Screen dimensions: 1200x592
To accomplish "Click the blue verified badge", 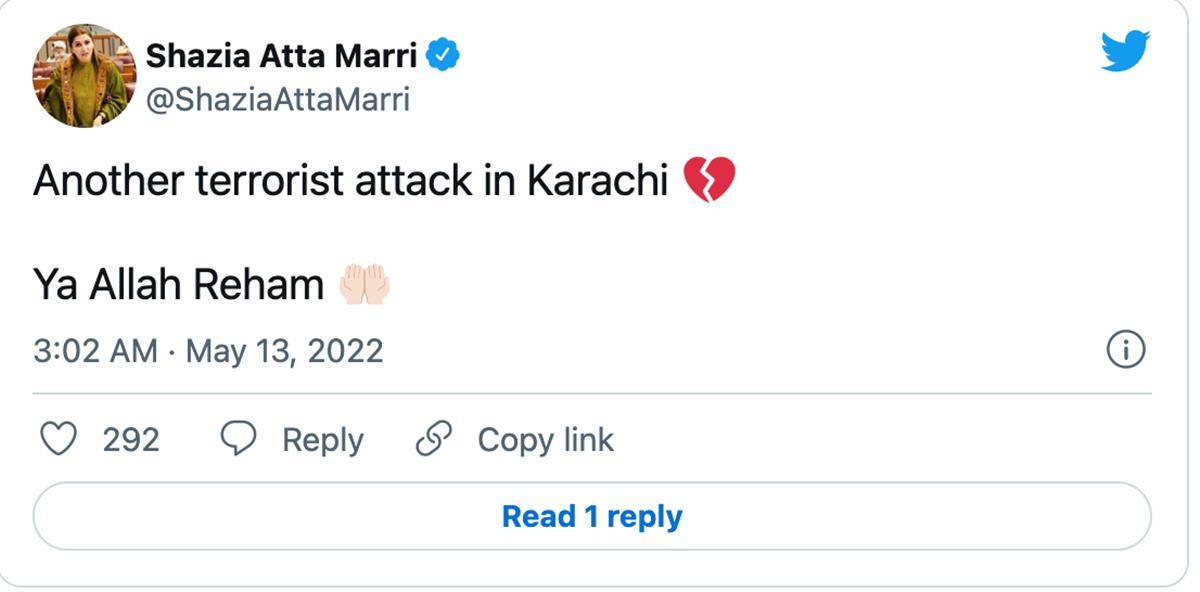I will [444, 56].
